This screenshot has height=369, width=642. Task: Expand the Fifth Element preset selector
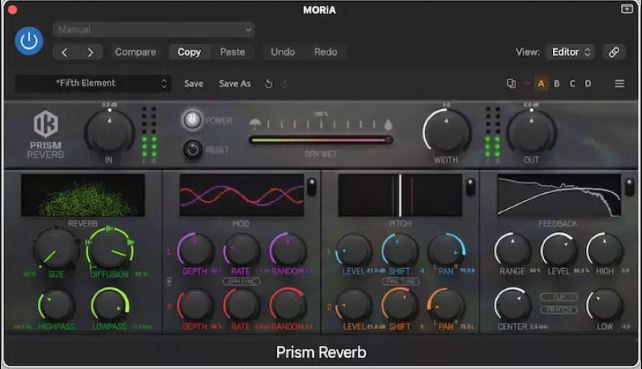click(x=93, y=84)
